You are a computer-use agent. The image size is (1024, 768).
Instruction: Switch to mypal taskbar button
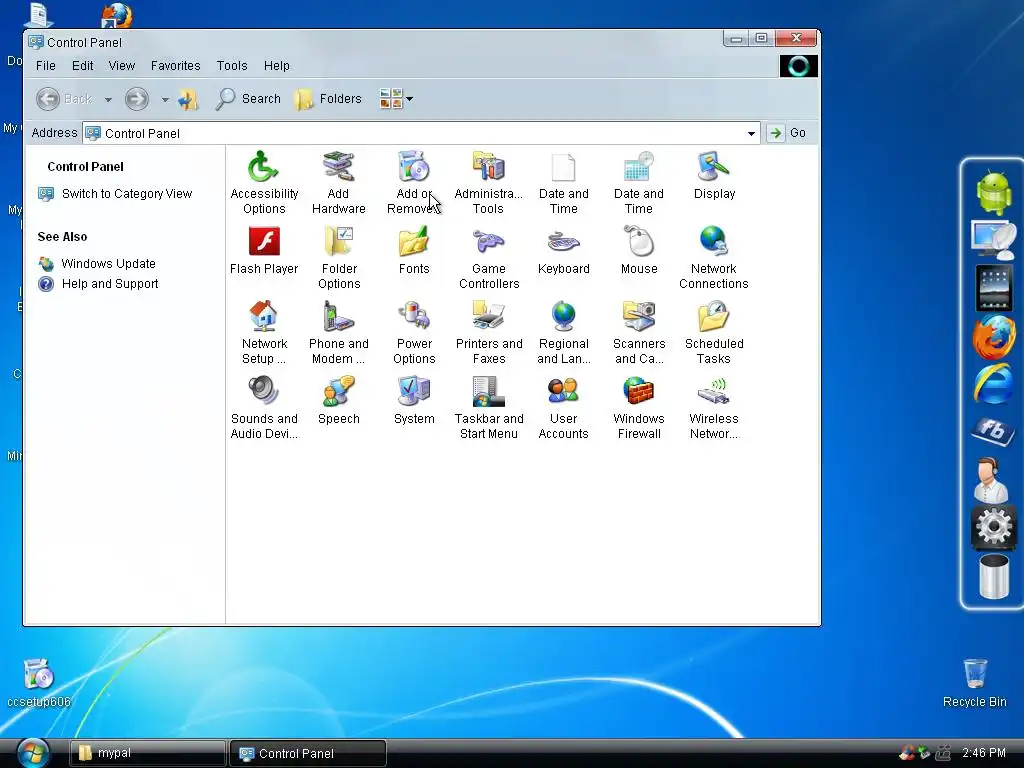[148, 754]
